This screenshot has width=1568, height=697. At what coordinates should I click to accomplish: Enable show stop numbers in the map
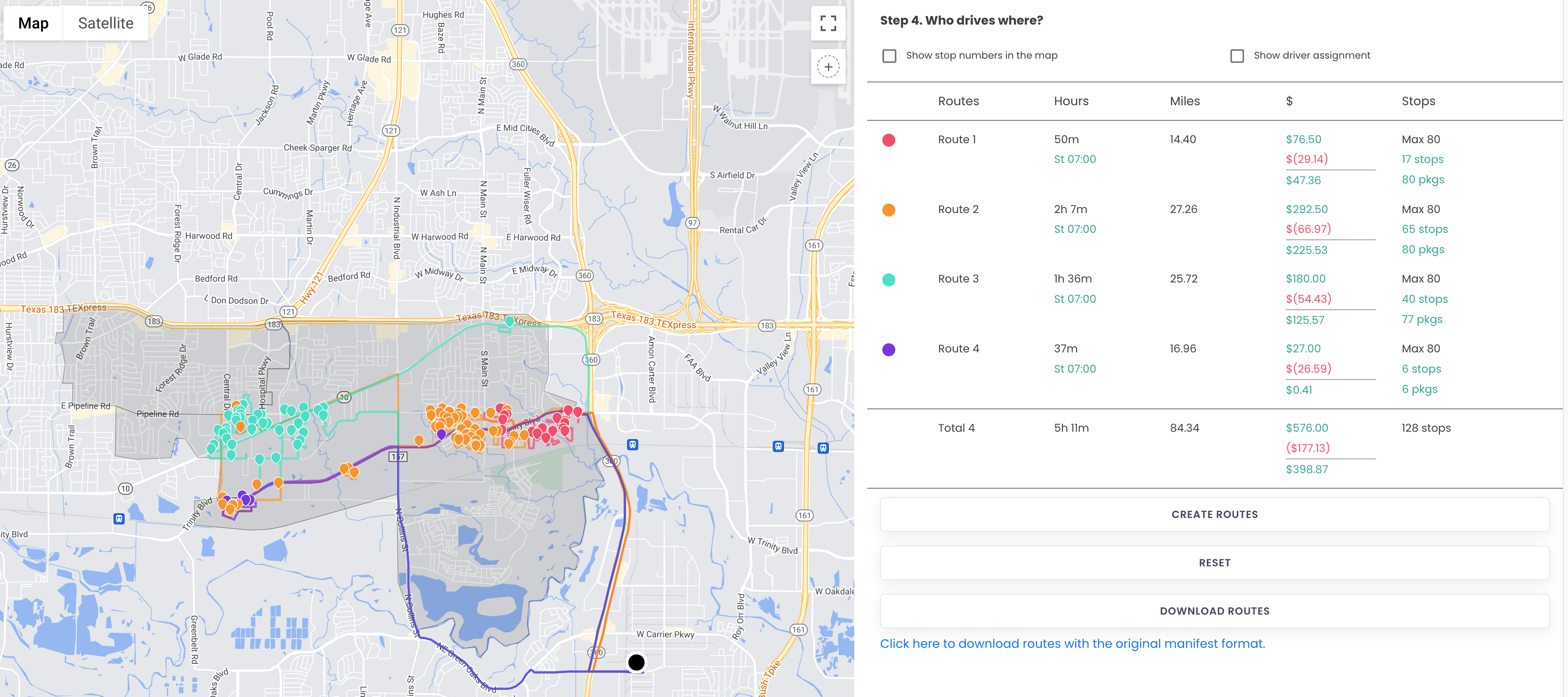(889, 56)
